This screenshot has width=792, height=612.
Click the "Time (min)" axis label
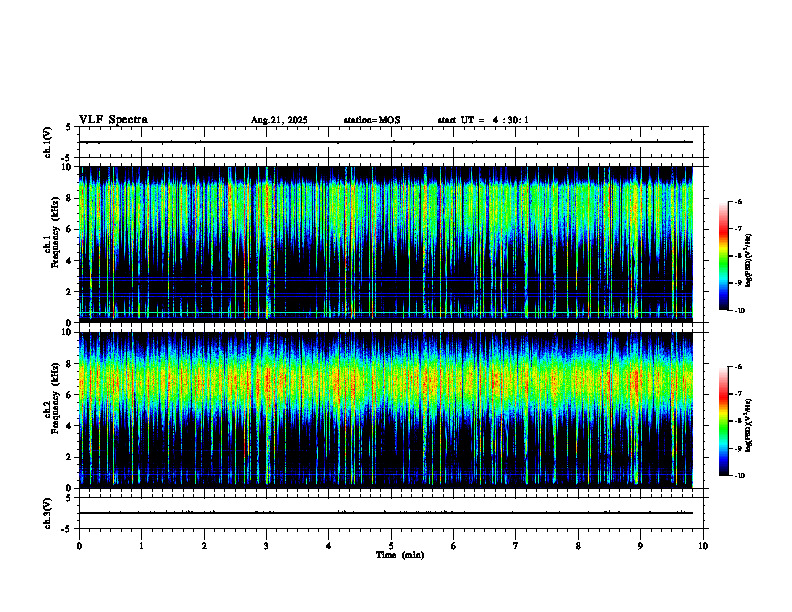tap(400, 555)
